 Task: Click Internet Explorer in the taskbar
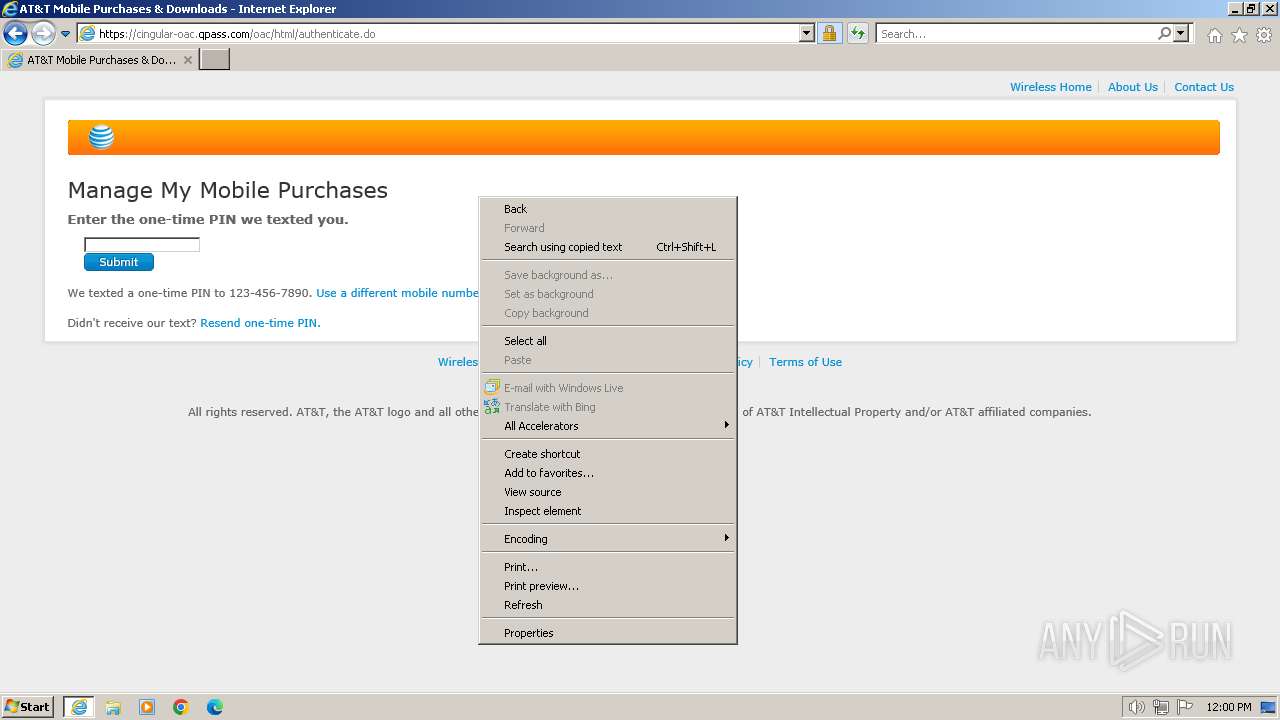[79, 707]
